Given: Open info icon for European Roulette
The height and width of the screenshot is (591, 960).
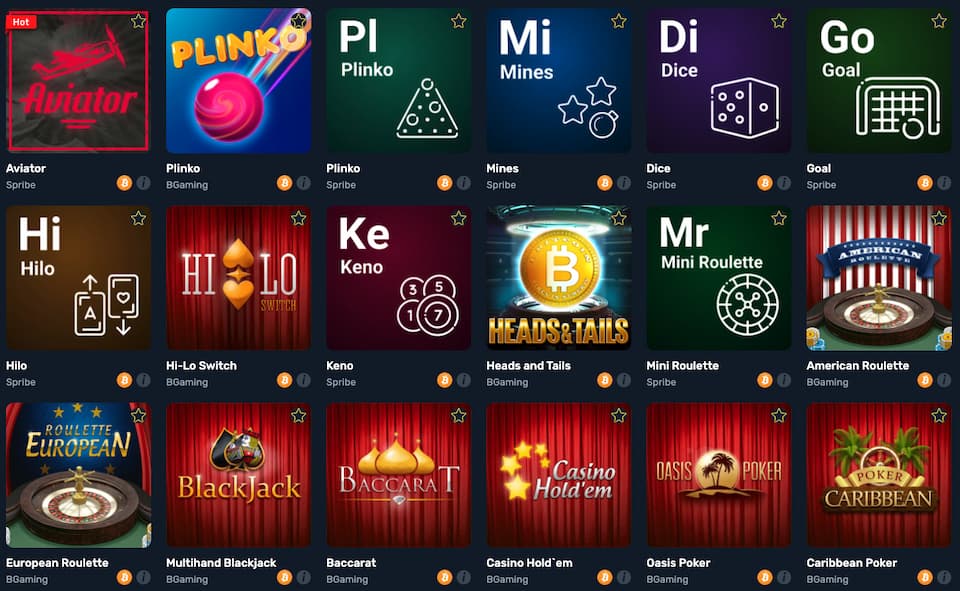Looking at the screenshot, I should coord(143,577).
